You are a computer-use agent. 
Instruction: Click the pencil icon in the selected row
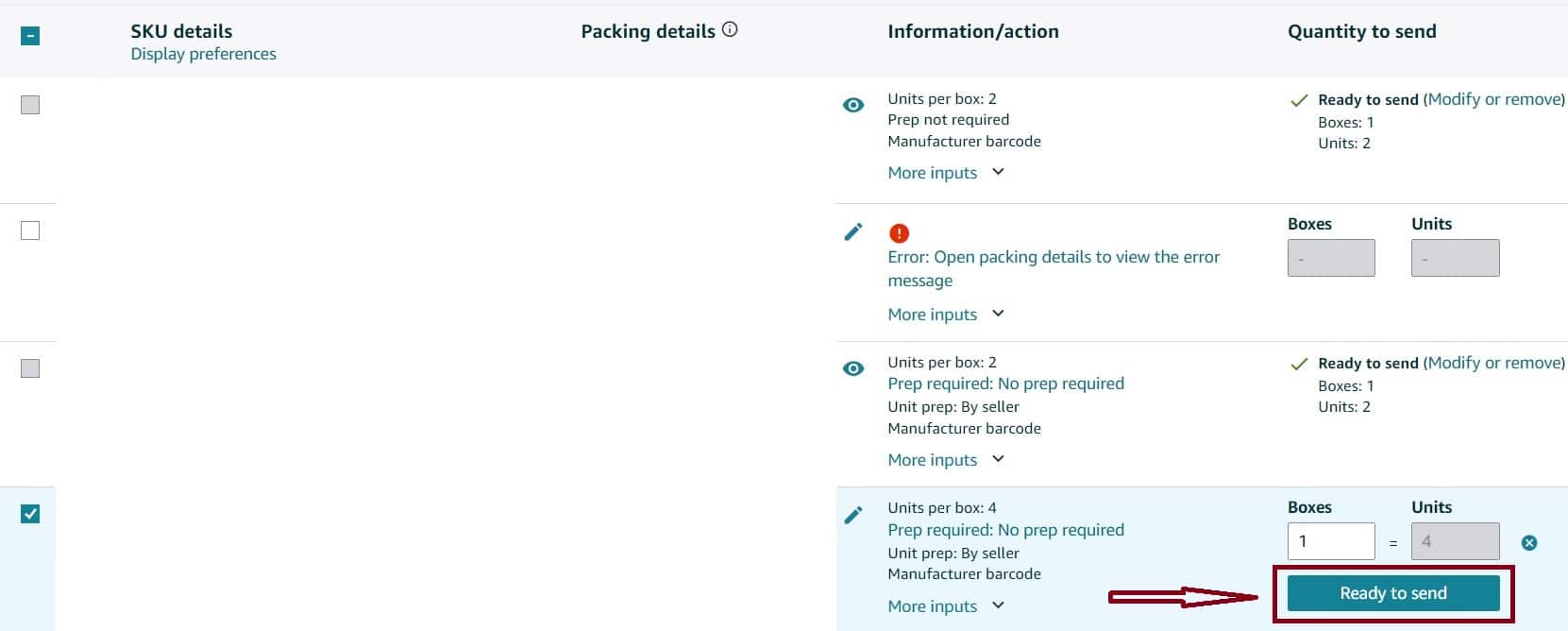852,515
